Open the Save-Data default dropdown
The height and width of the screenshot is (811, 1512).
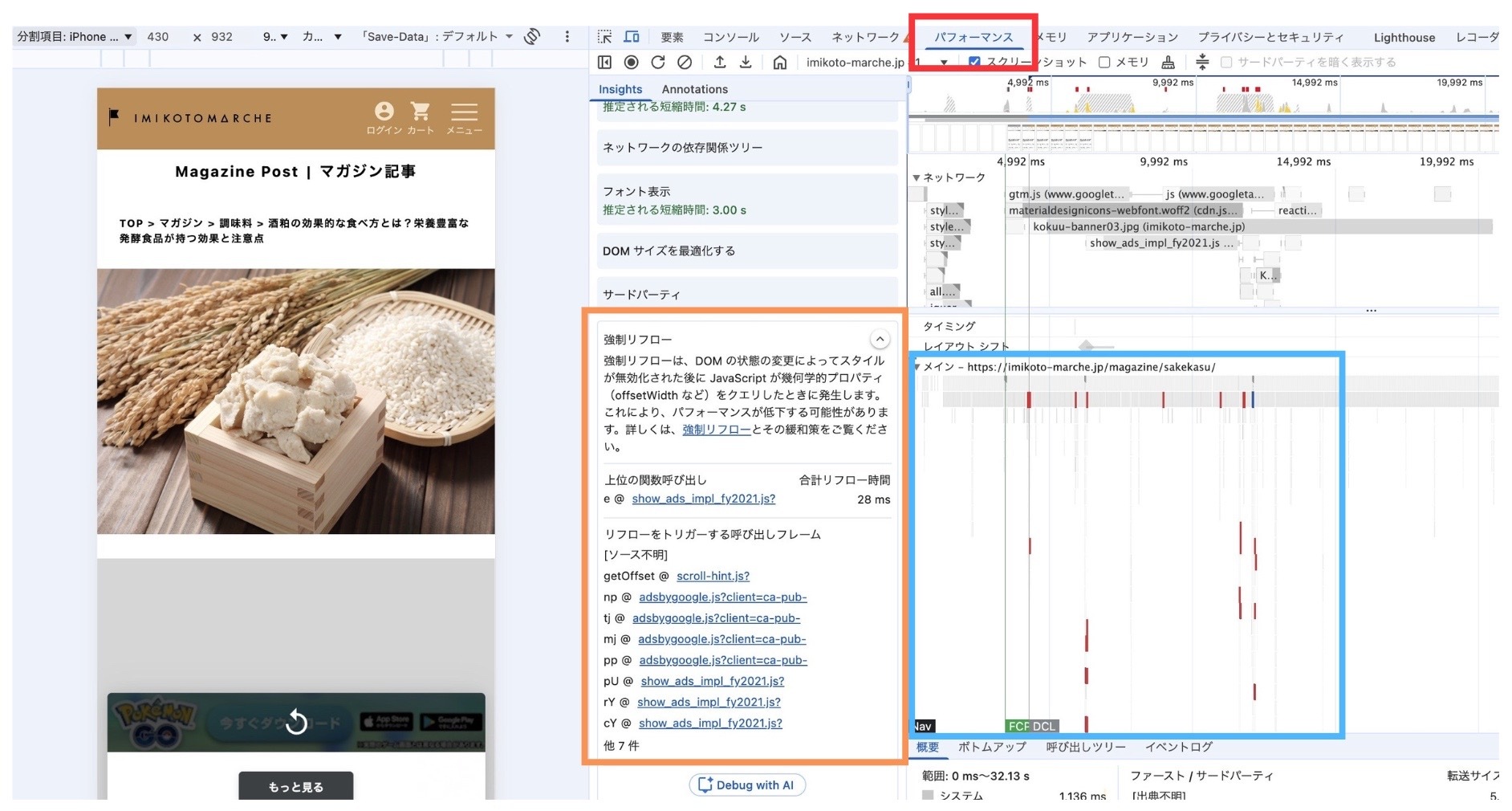coord(437,36)
